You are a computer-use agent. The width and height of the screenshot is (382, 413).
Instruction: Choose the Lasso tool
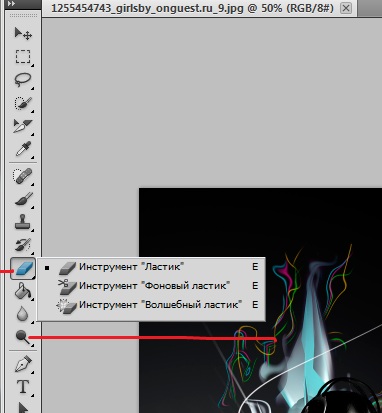coord(23,80)
